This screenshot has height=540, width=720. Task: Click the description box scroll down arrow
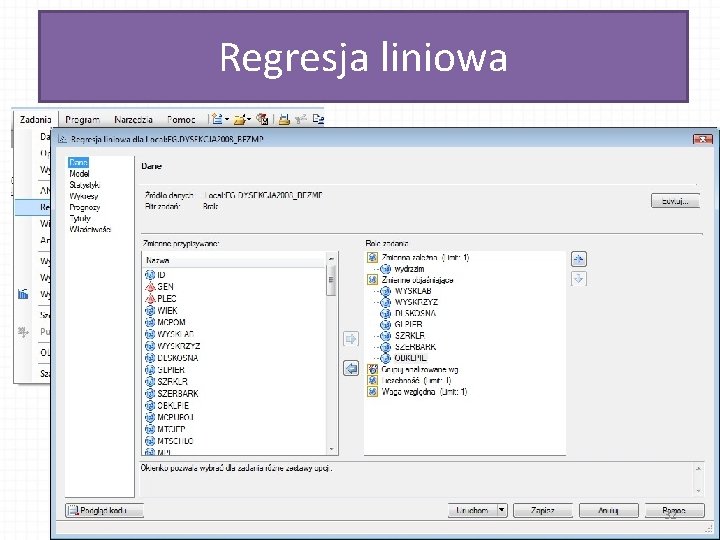pos(698,491)
